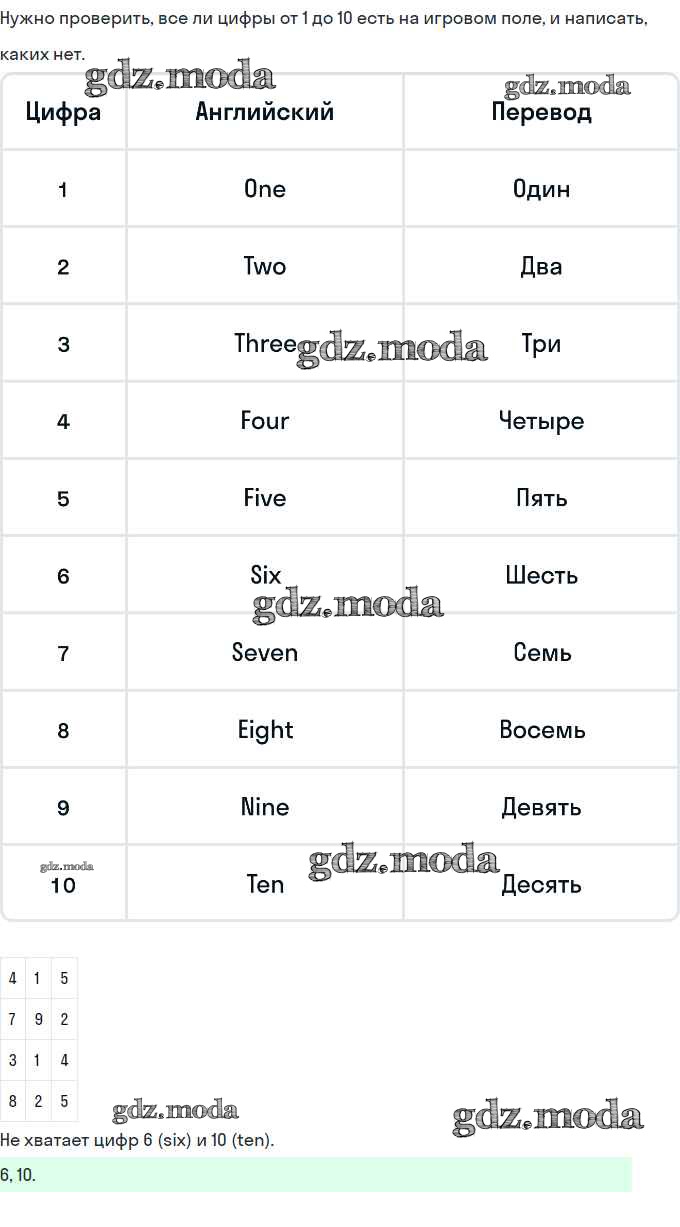Click the translation 'Один'
Image resolution: width=680 pixels, height=1227 pixels.
point(541,189)
